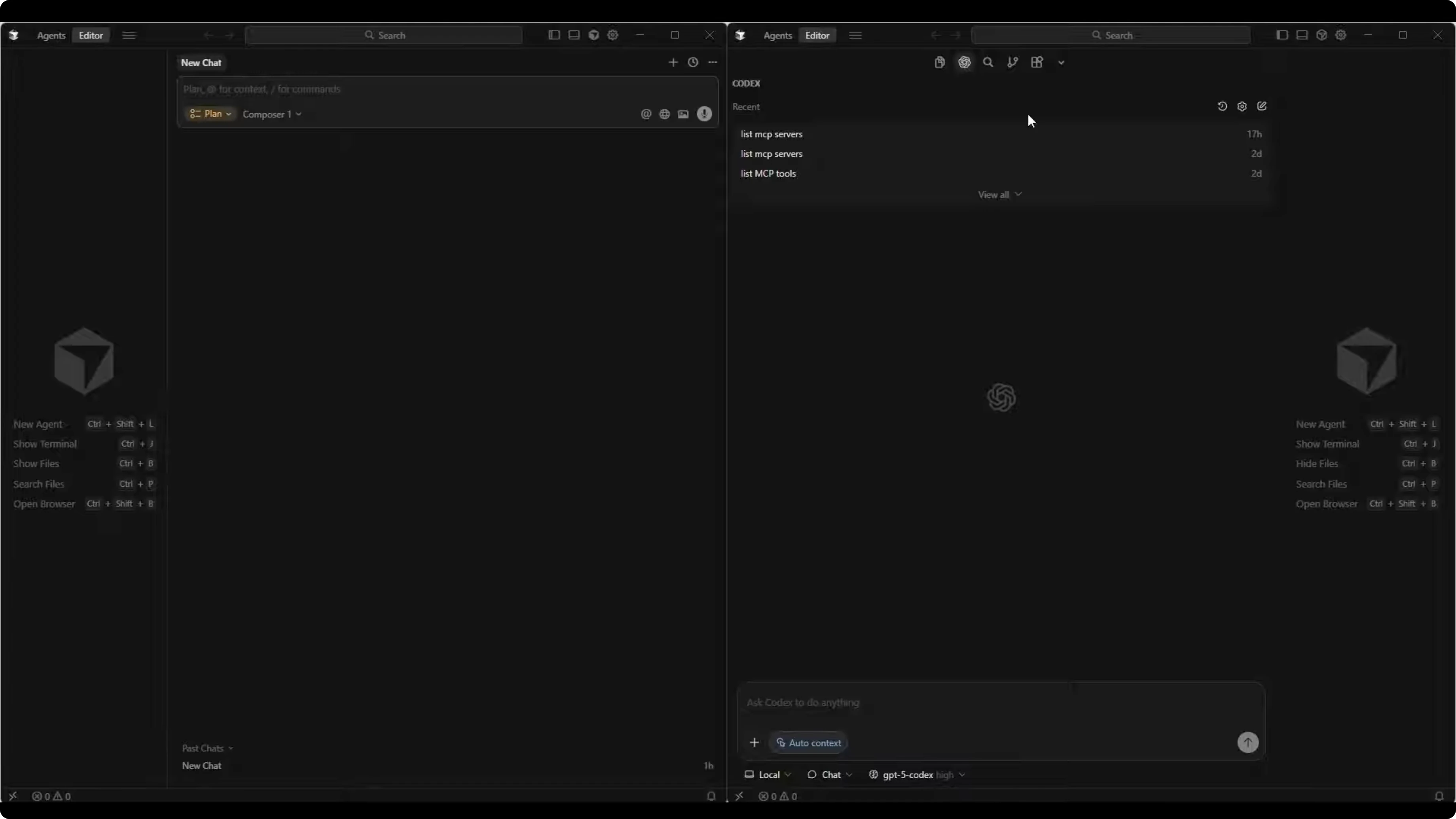Switch to Agents tab in left window
Viewport: 1456px width, 819px height.
[x=51, y=35]
